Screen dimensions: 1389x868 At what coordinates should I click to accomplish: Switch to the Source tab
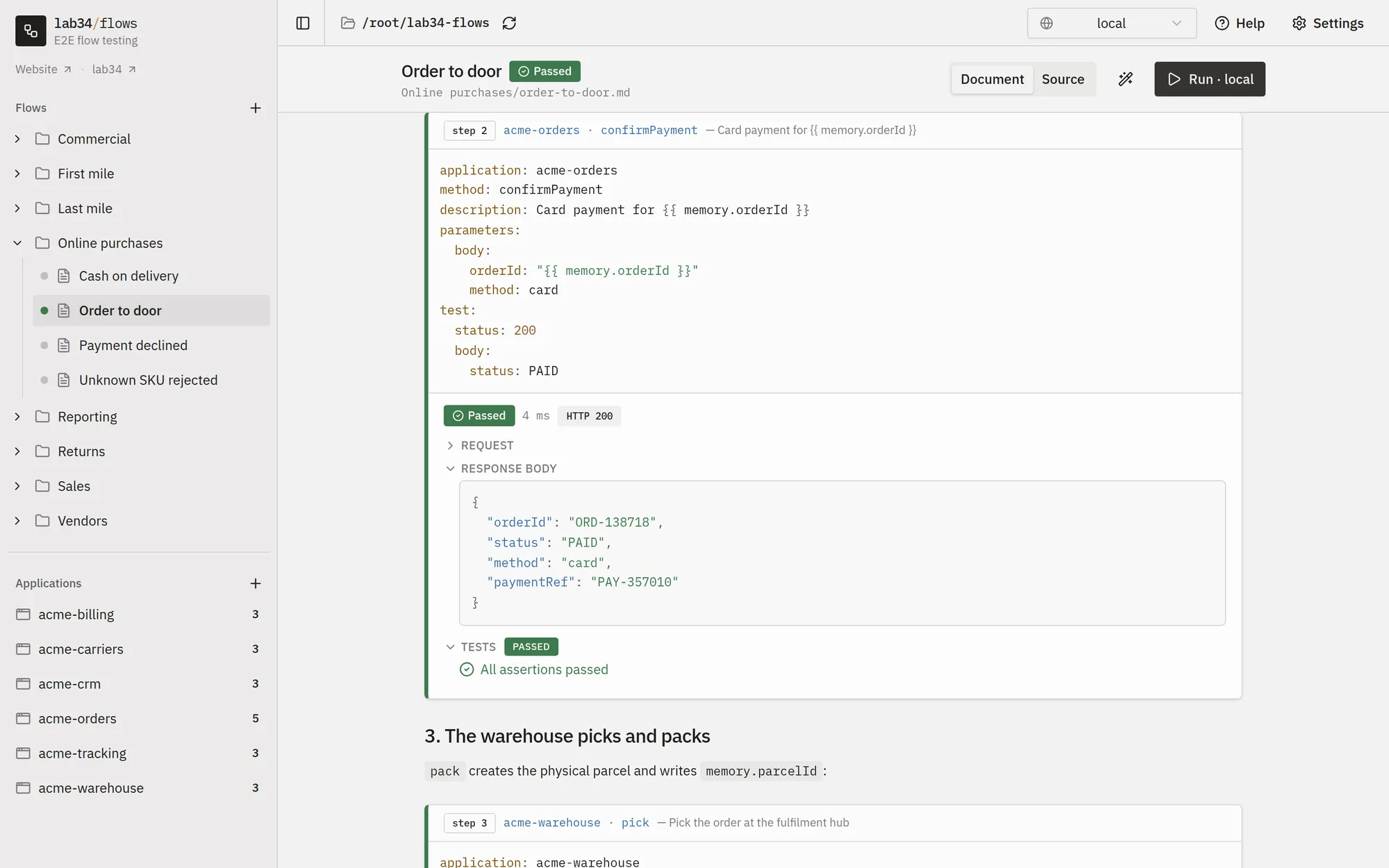1063,79
